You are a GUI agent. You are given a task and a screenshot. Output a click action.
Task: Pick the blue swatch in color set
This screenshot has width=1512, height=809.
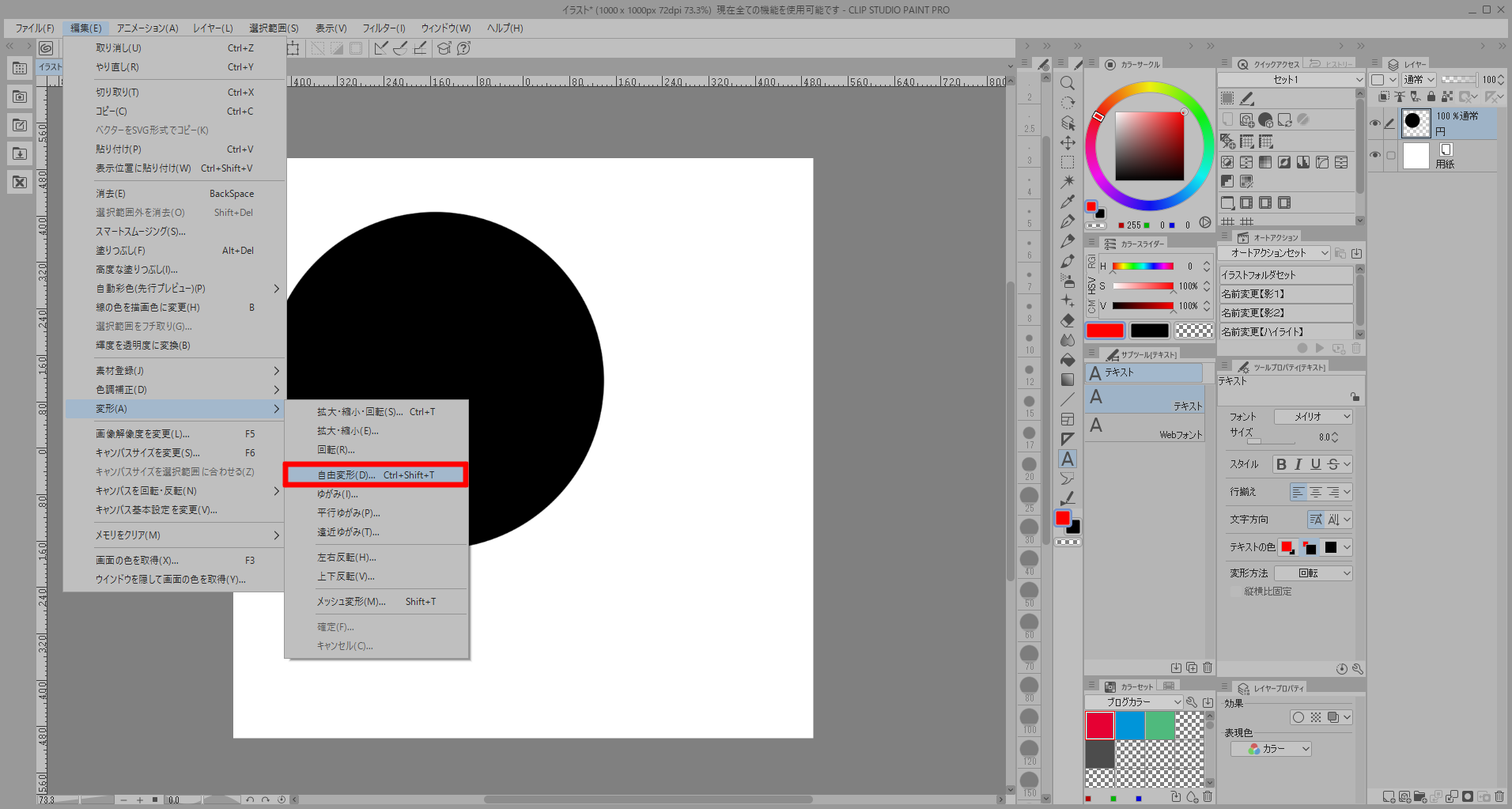tap(1130, 725)
